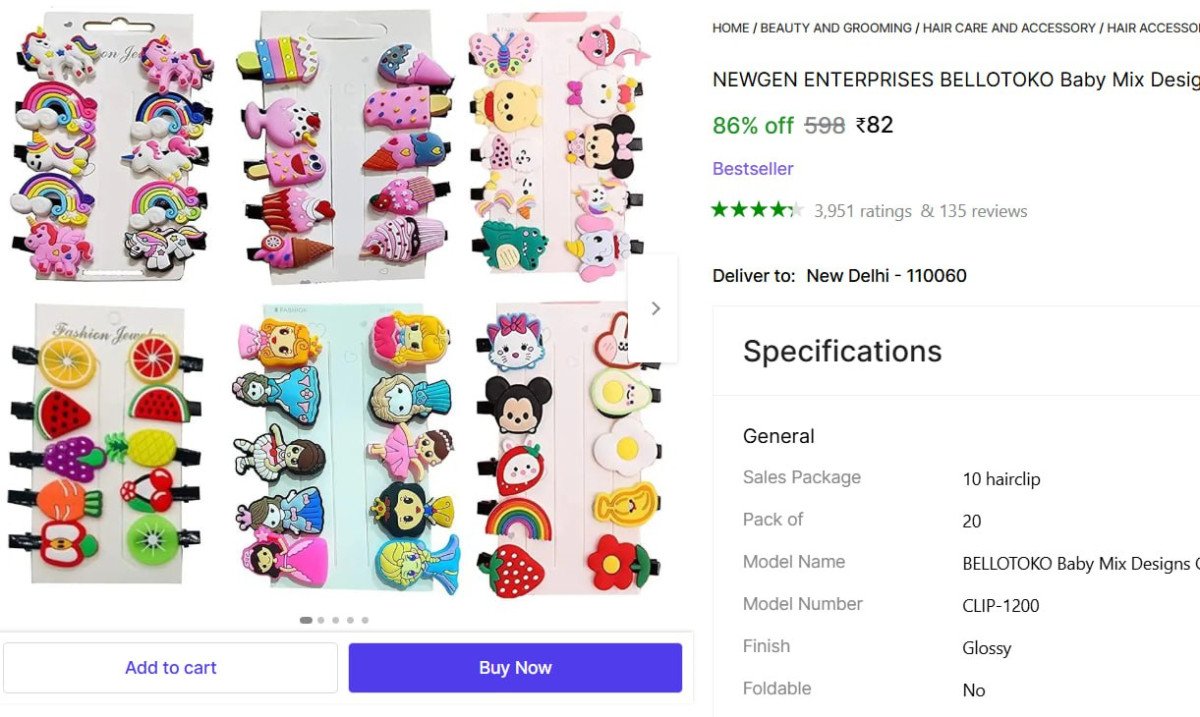Add the hair clips to cart
This screenshot has height=717, width=1200.
[170, 668]
